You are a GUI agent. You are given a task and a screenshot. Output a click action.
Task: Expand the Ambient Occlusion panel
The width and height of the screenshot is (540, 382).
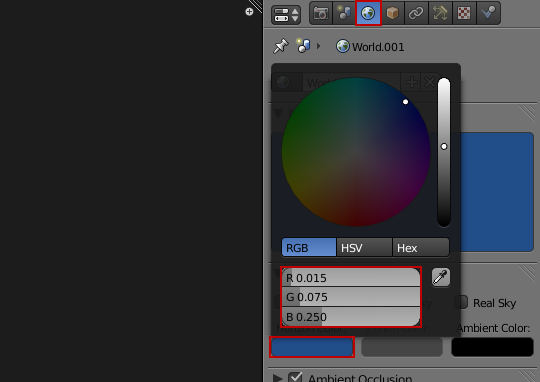pos(278,378)
